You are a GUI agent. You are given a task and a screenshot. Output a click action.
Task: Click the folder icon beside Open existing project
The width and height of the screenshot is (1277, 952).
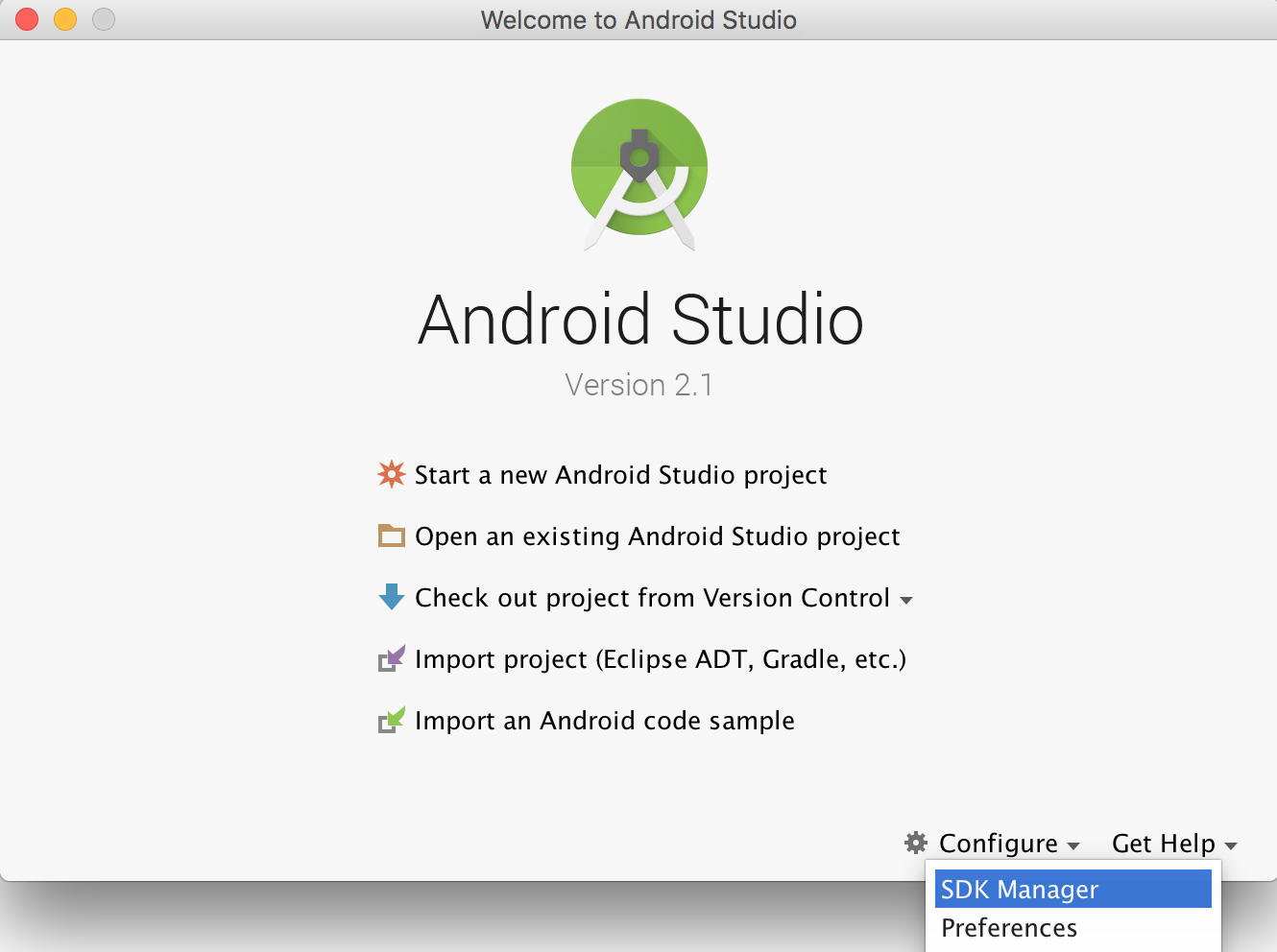391,535
